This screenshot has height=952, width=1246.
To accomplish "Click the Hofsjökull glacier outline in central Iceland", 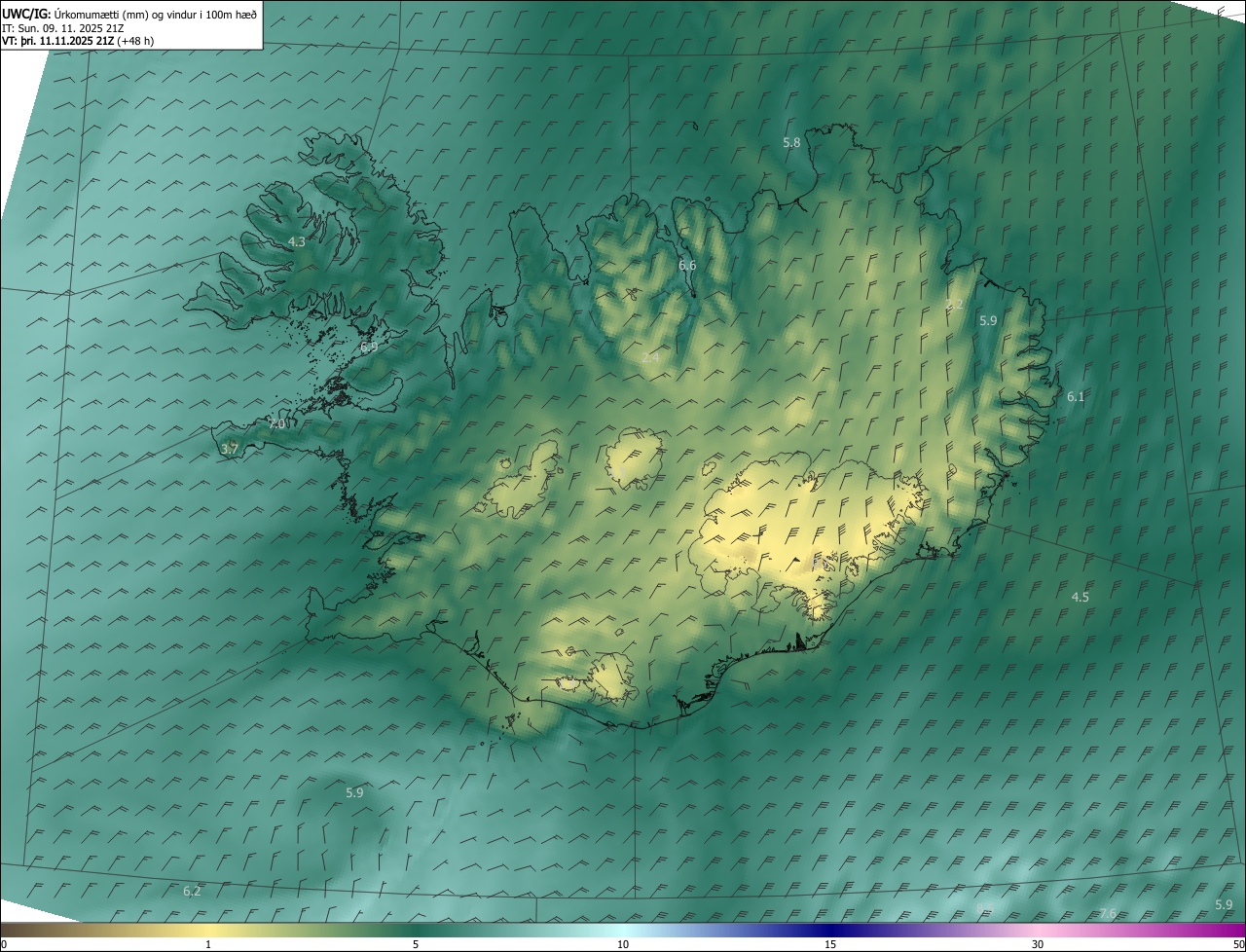I will click(x=633, y=459).
